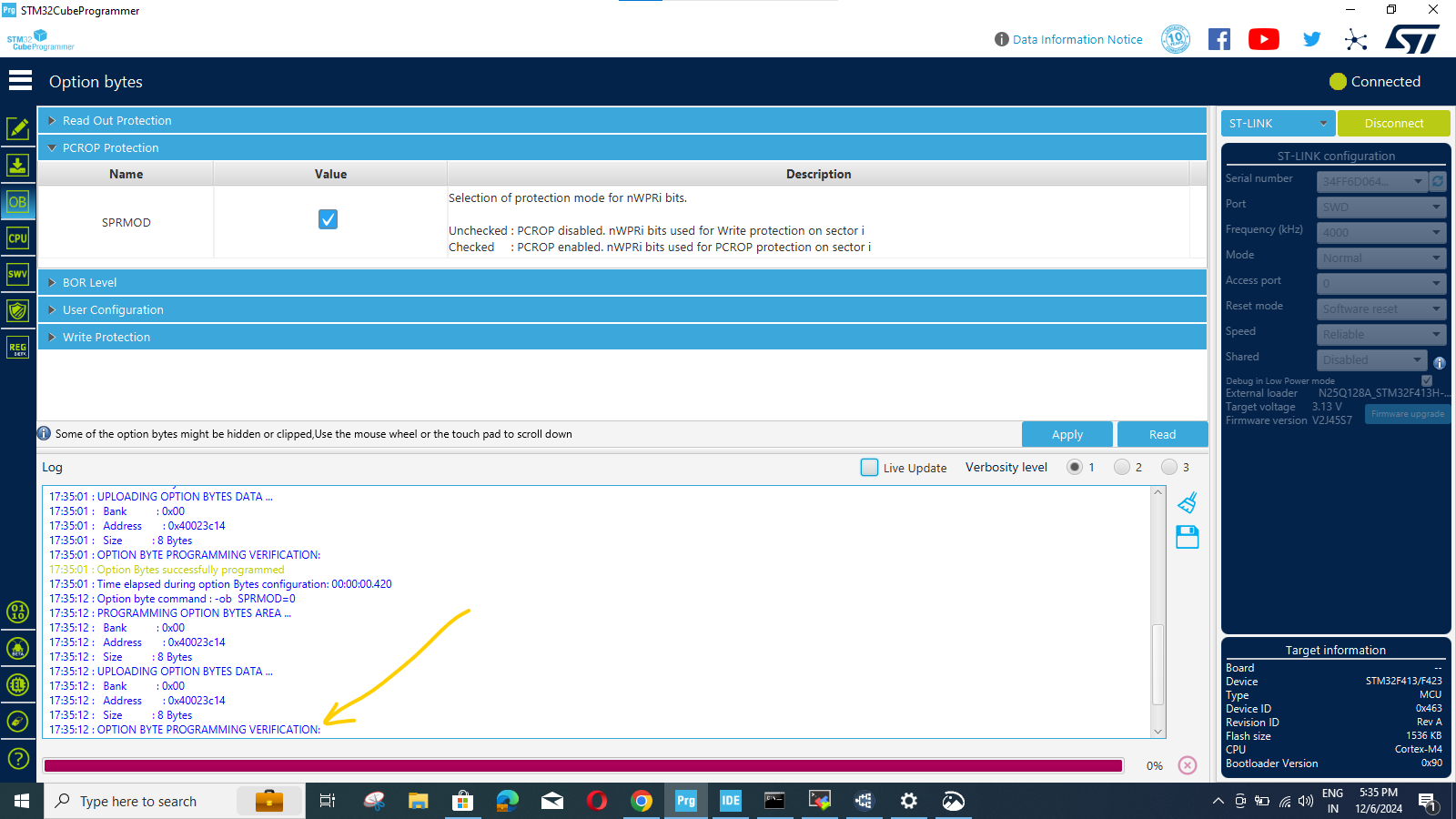Open the security shield panel
The height and width of the screenshot is (819, 1456).
(x=17, y=309)
